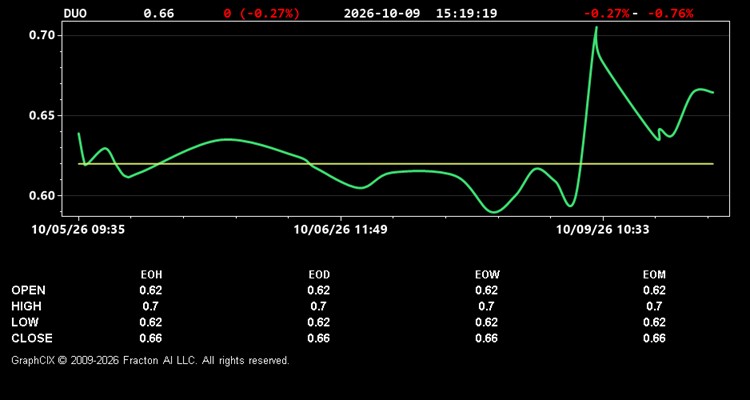The width and height of the screenshot is (750, 400).
Task: Select the DUO ticker symbol
Action: point(75,13)
